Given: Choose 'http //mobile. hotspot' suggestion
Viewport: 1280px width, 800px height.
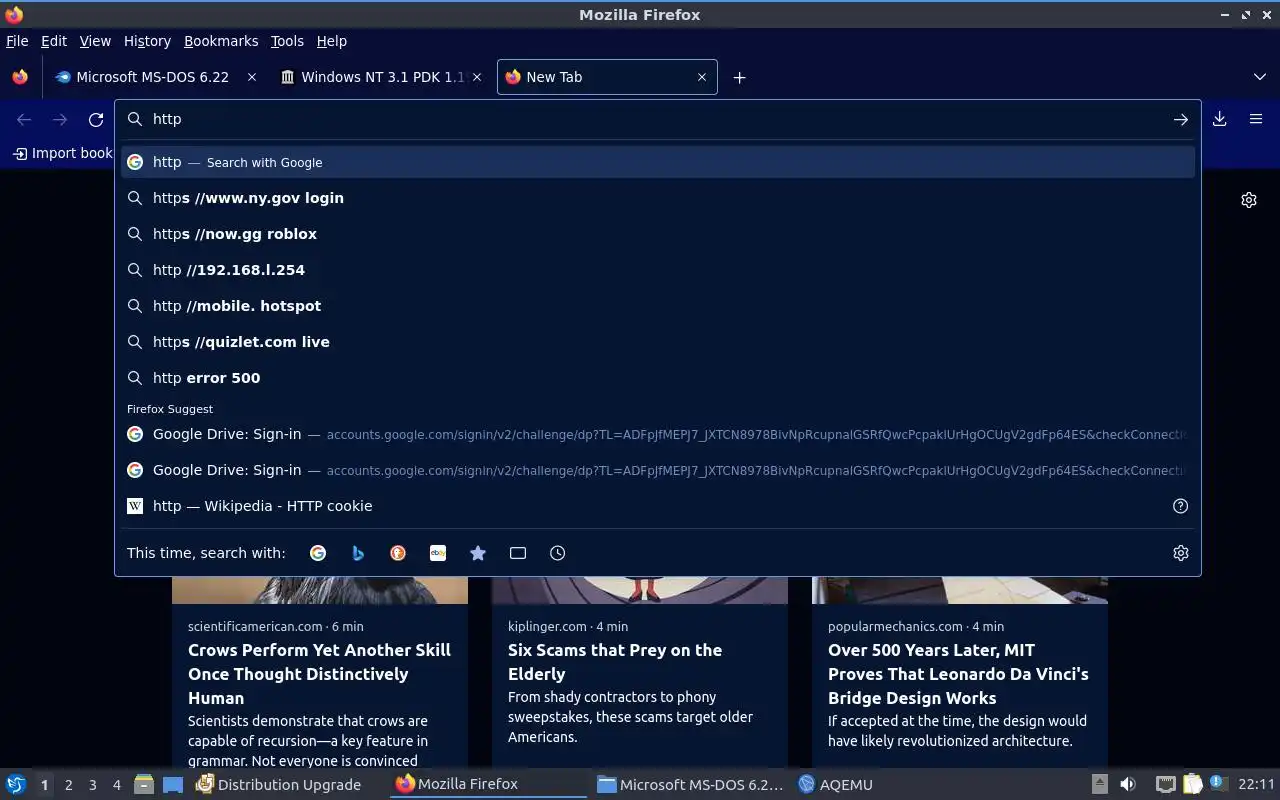Looking at the screenshot, I should click(x=658, y=306).
